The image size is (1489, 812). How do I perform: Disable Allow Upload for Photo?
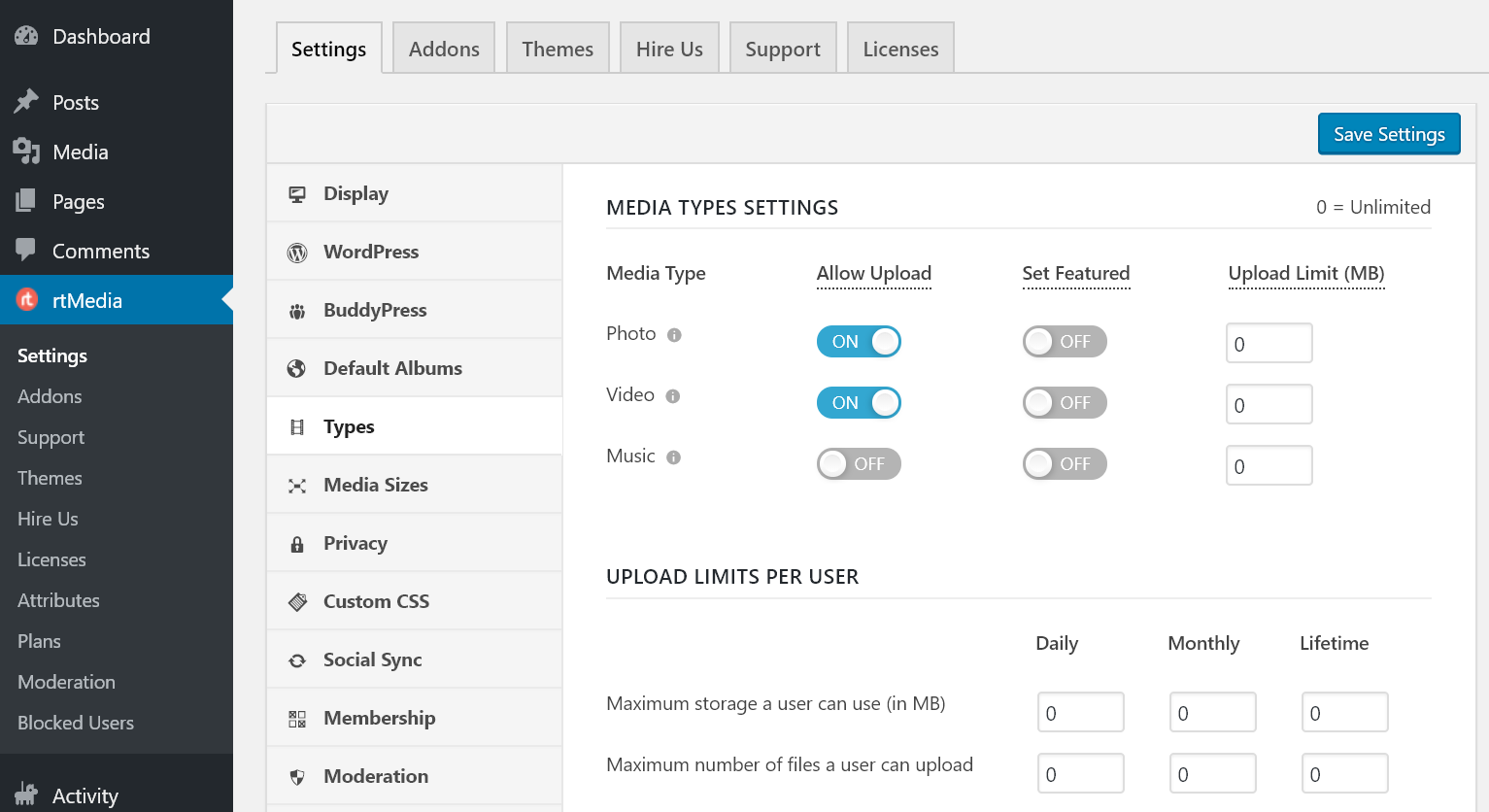click(859, 341)
